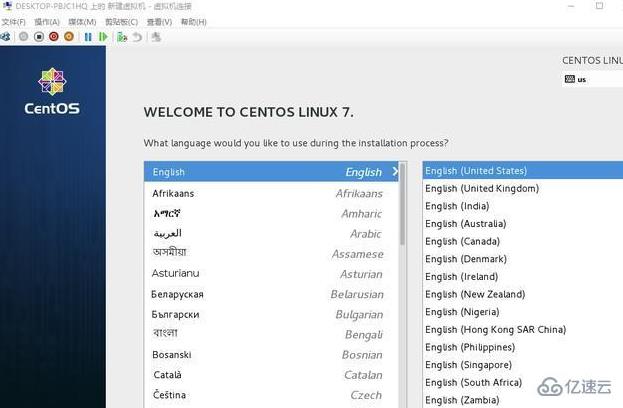The width and height of the screenshot is (623, 408).
Task: Maximize the VM connection window
Action: point(600,6)
